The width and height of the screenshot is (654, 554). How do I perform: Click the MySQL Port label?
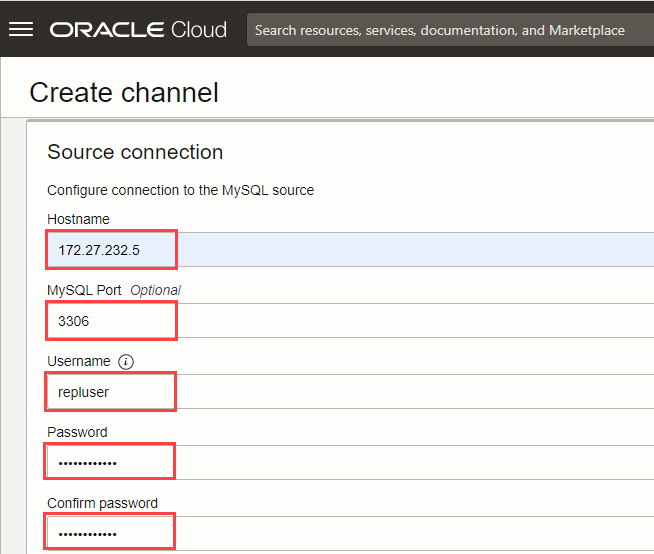coord(84,290)
